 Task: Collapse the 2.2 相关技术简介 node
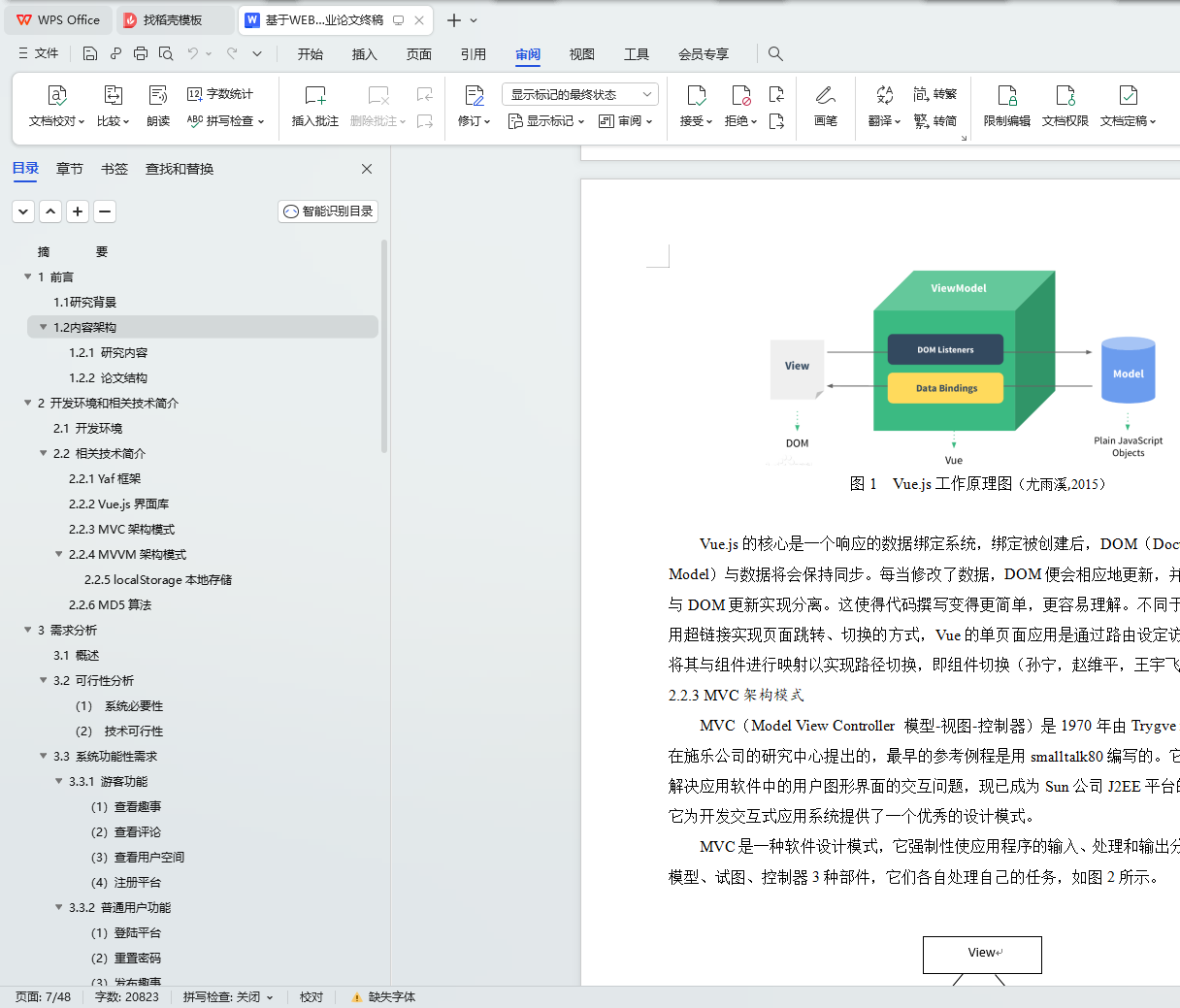coord(43,453)
